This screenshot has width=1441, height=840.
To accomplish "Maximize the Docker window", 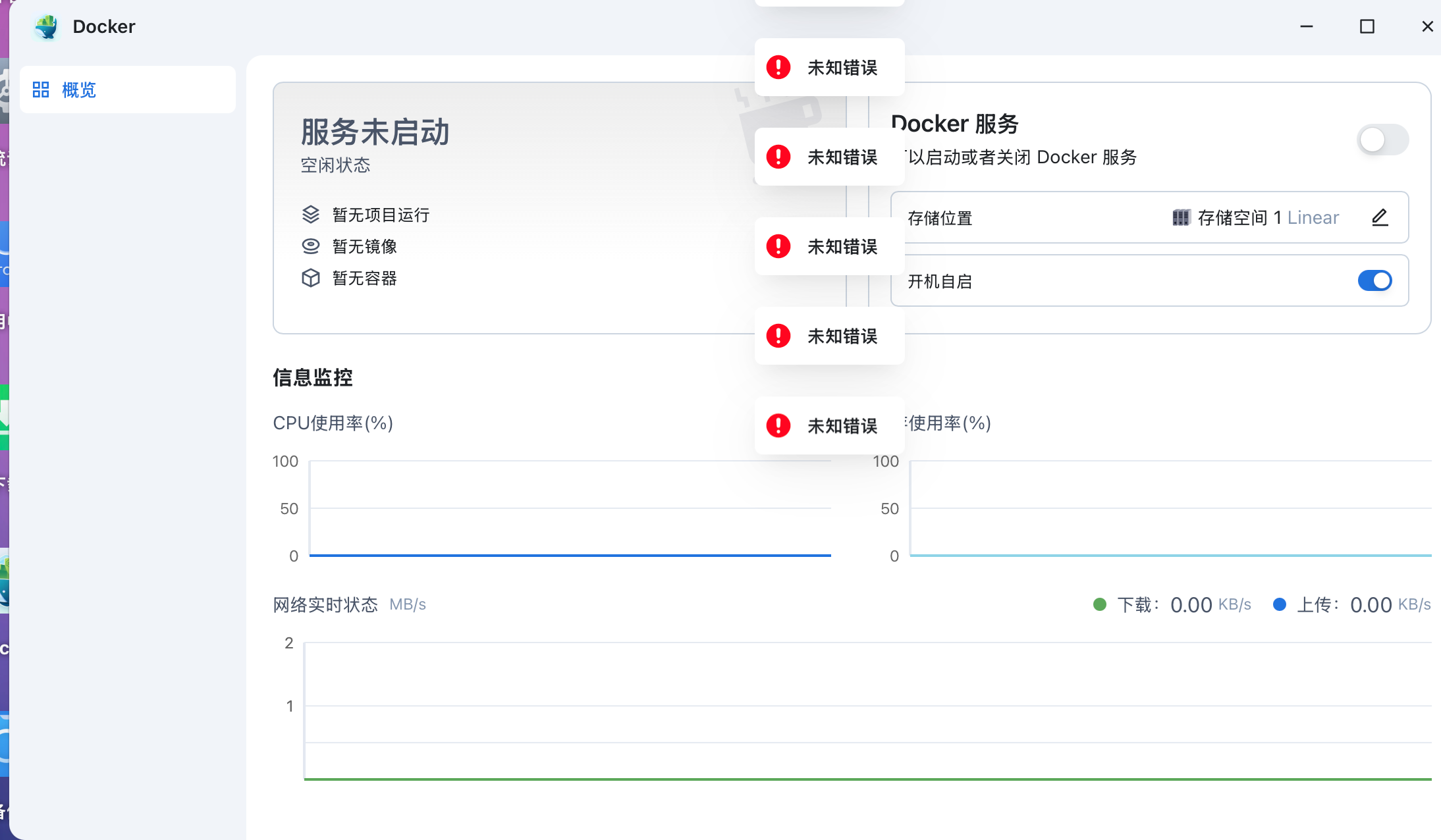I will 1367,26.
